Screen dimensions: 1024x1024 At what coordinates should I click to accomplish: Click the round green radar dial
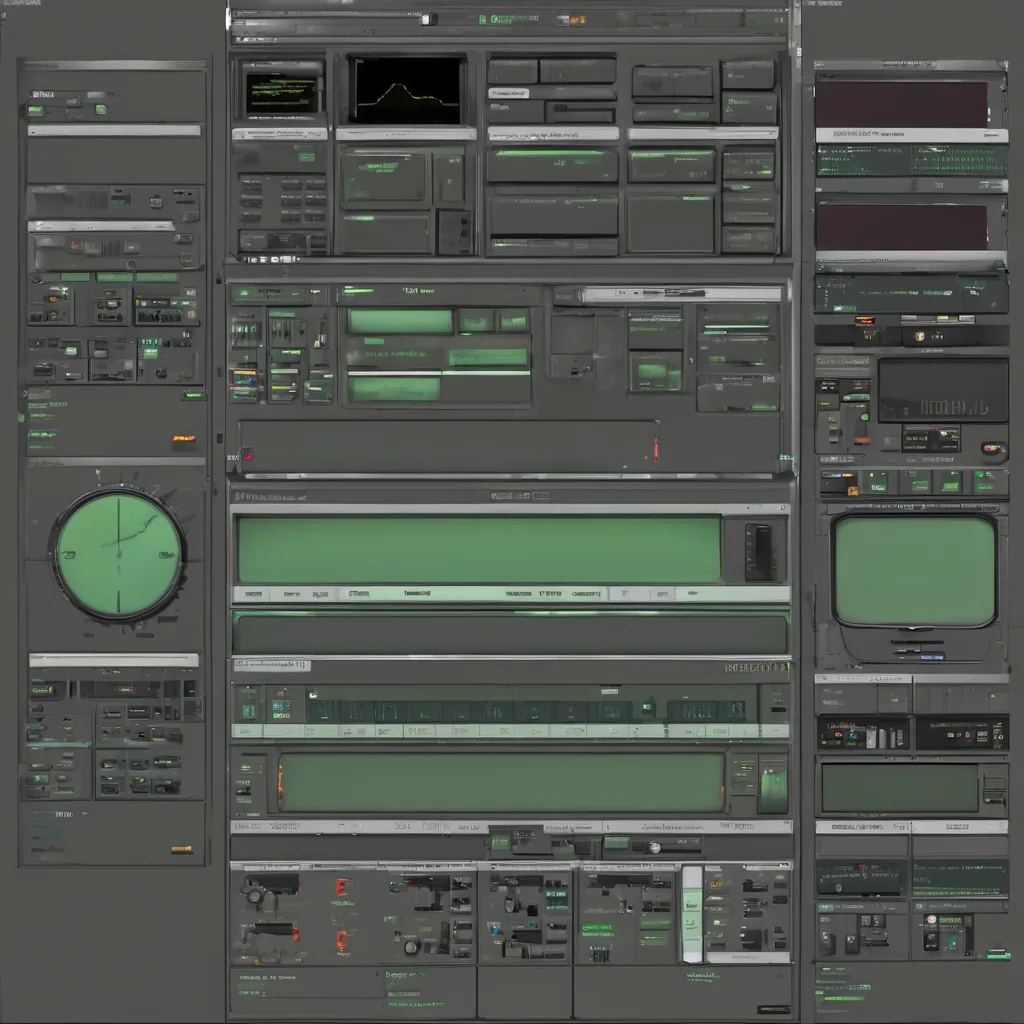point(119,553)
